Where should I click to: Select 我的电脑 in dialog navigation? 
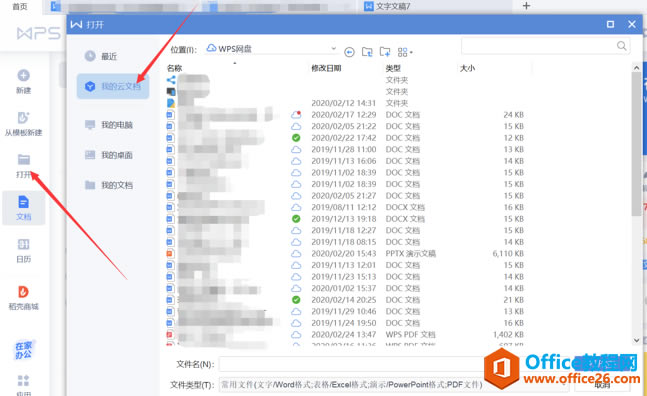(109, 125)
